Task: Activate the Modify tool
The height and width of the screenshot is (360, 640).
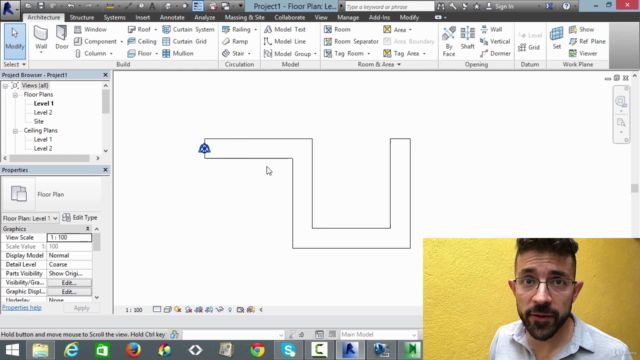Action: point(15,41)
